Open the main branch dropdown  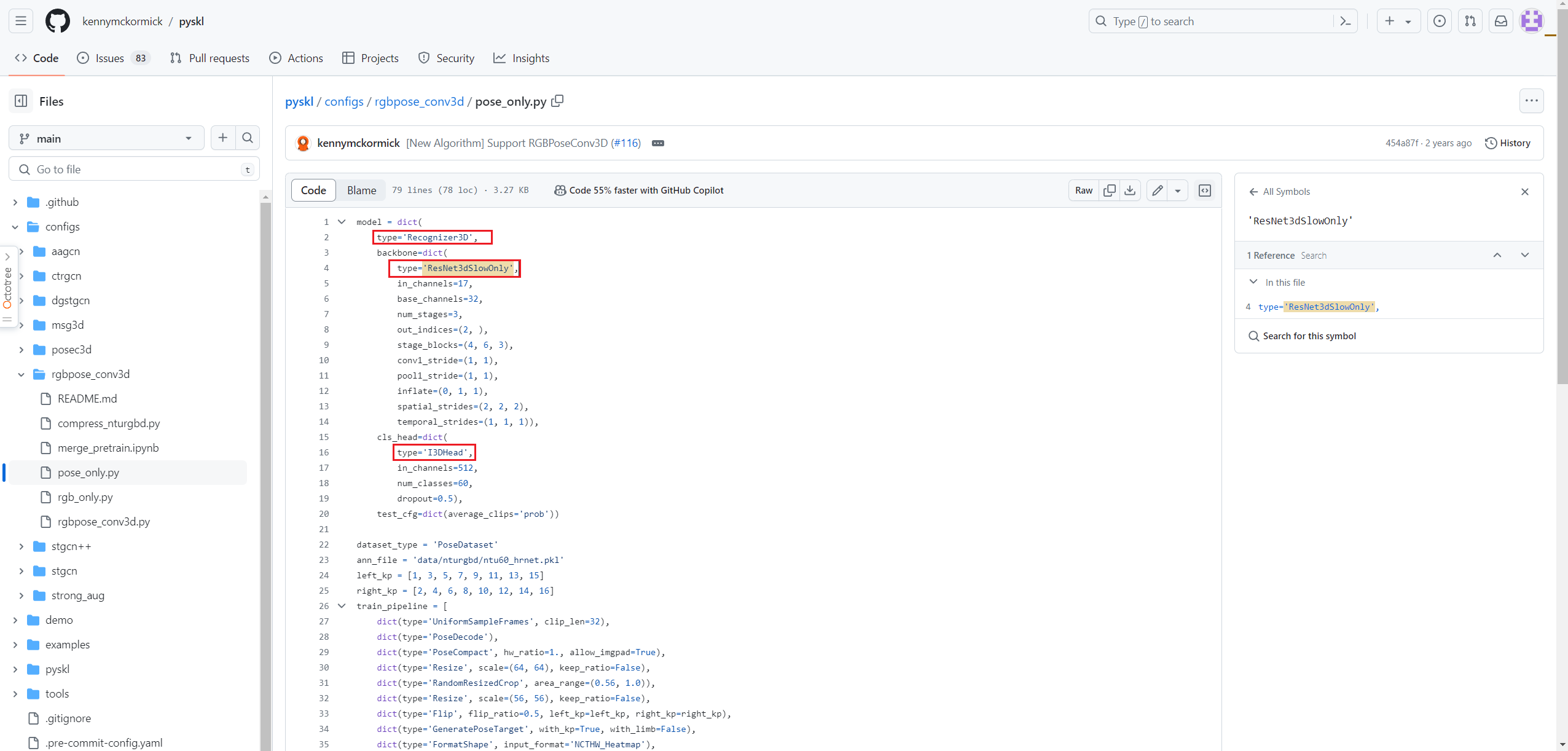(x=106, y=138)
